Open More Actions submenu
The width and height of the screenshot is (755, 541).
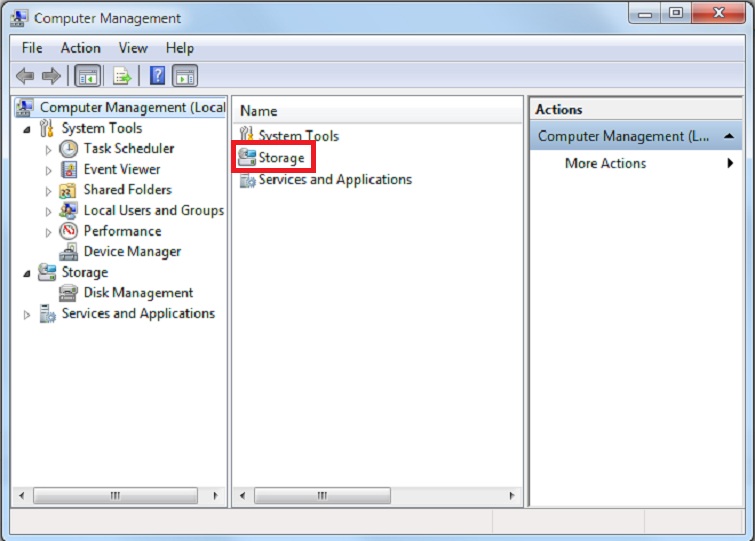pyautogui.click(x=605, y=163)
